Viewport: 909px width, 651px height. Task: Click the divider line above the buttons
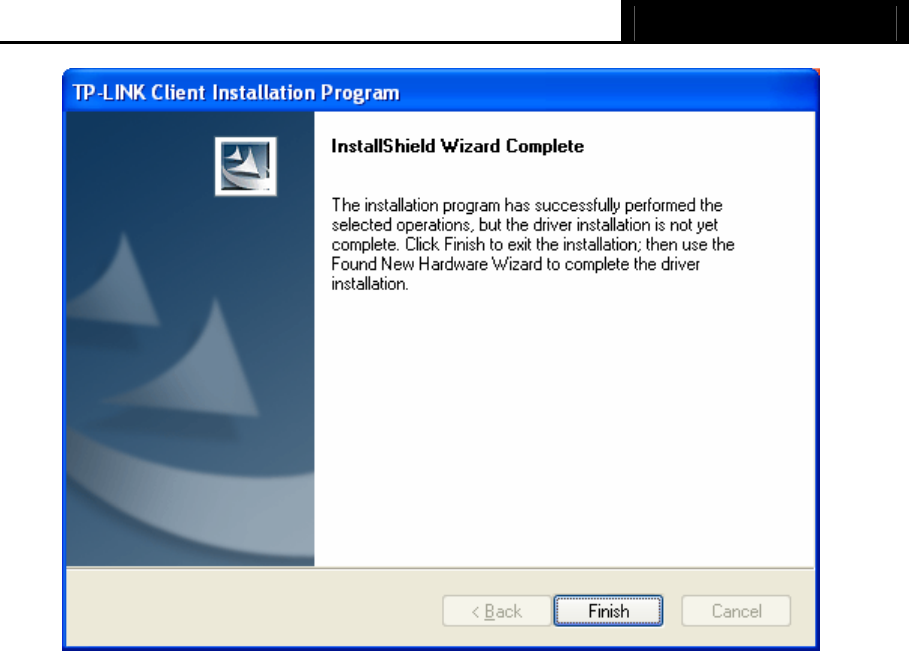[x=441, y=568]
